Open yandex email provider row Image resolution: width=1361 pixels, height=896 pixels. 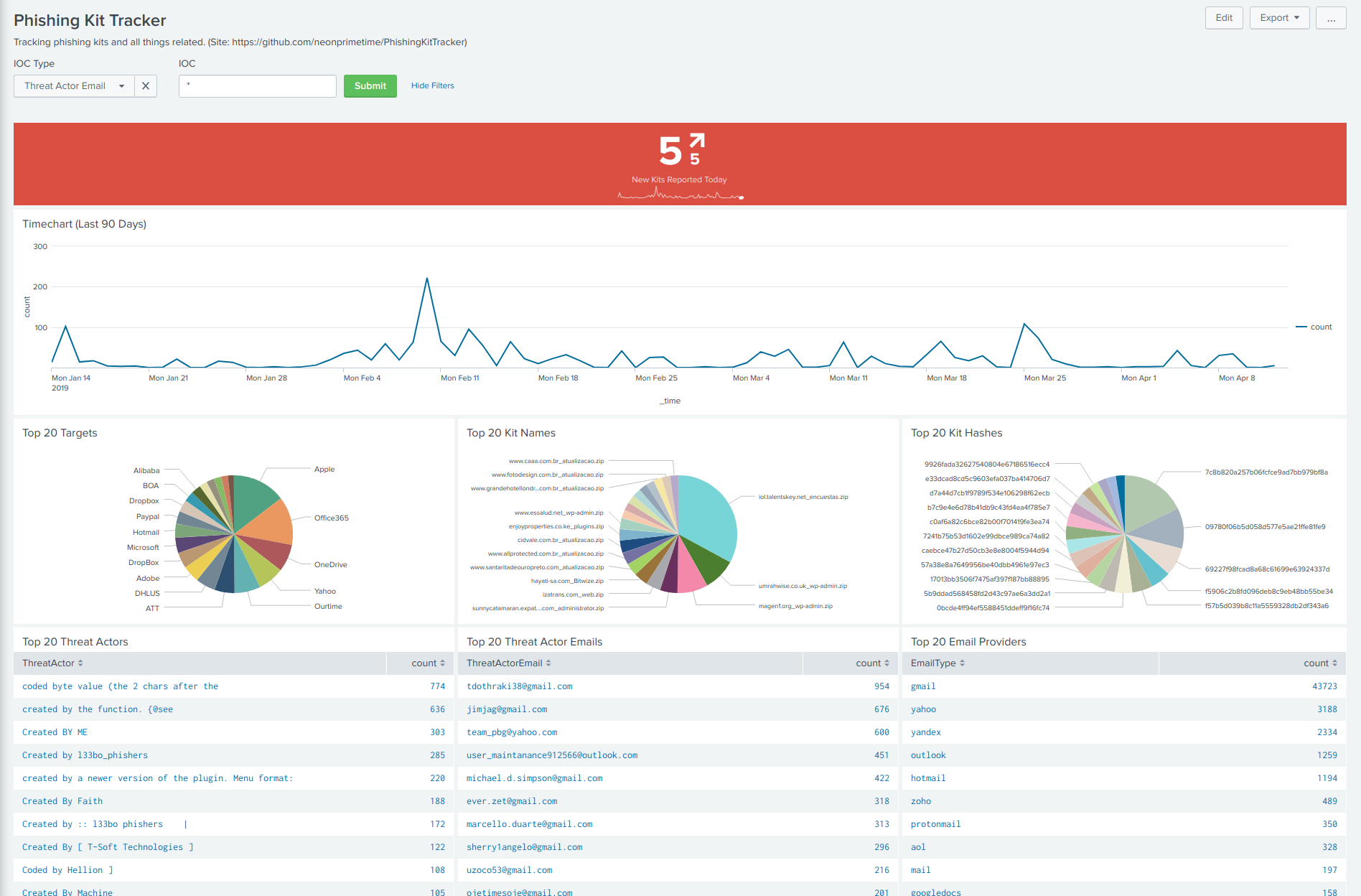point(1124,732)
